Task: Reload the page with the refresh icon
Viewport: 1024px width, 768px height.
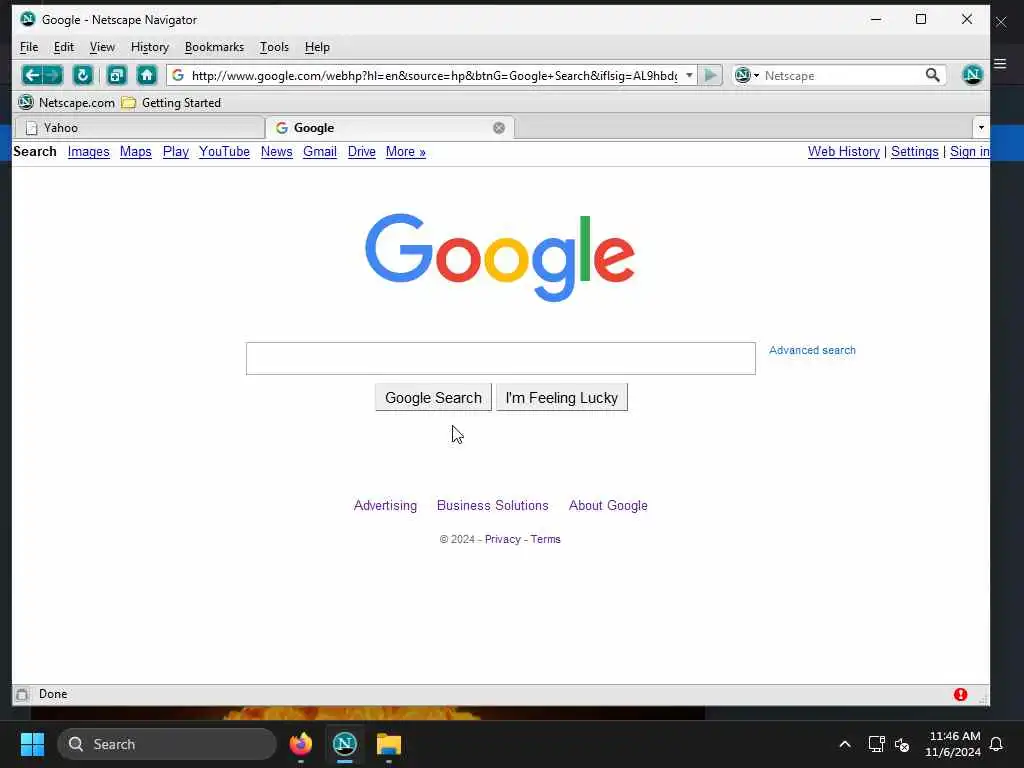Action: click(83, 75)
